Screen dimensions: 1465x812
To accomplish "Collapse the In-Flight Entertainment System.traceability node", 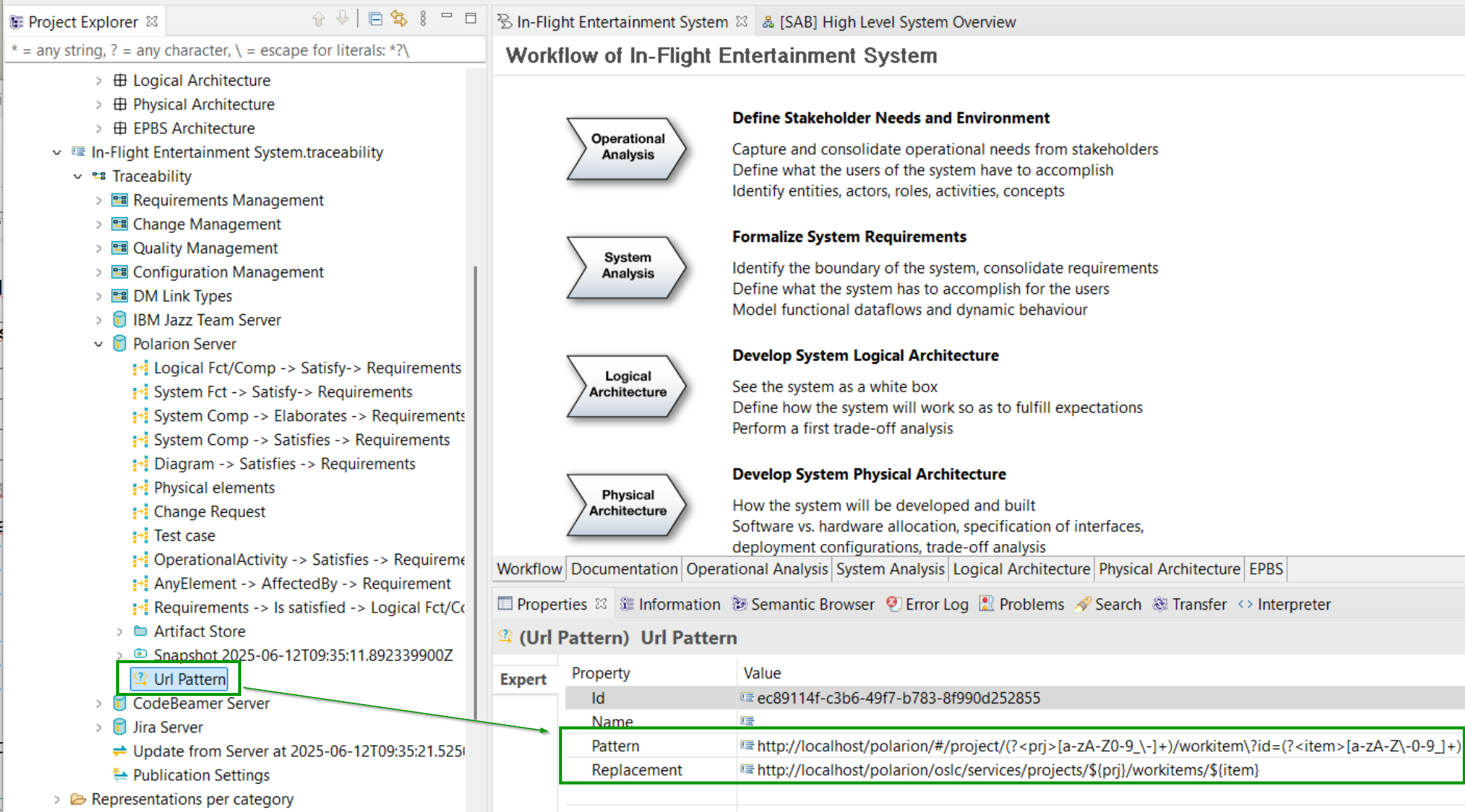I will (x=57, y=152).
